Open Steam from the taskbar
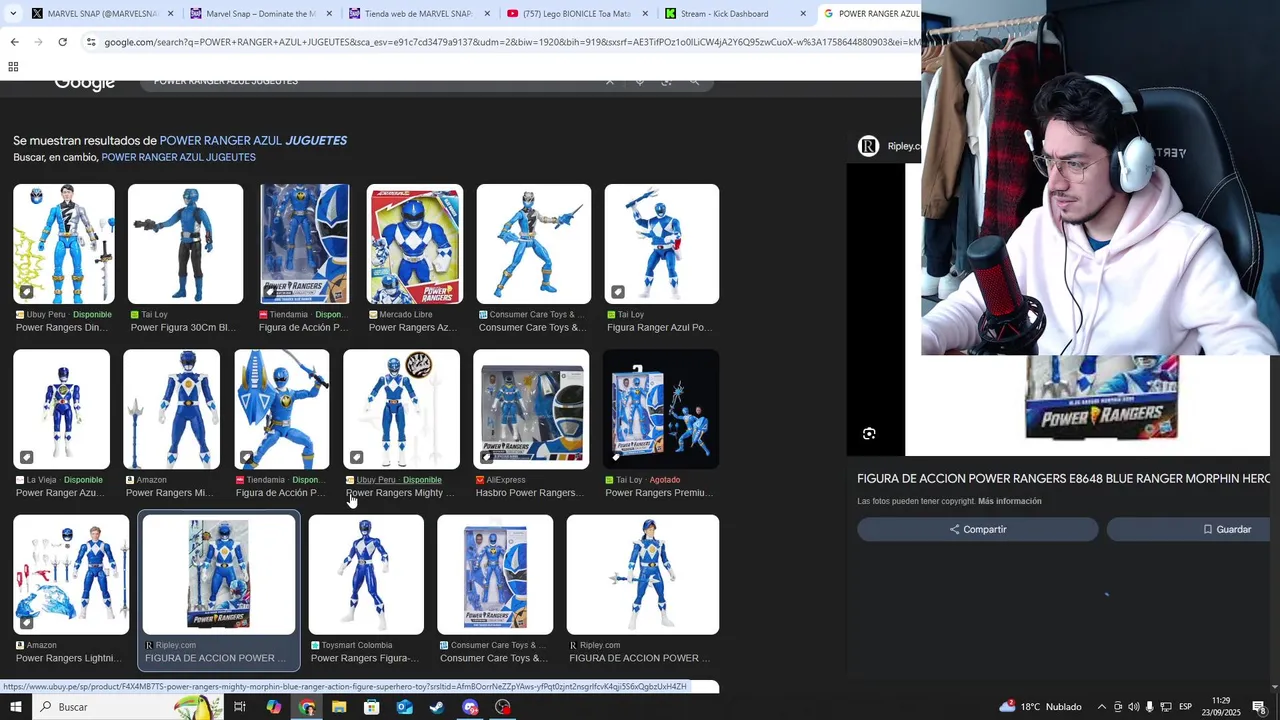The width and height of the screenshot is (1280, 720). (437, 707)
